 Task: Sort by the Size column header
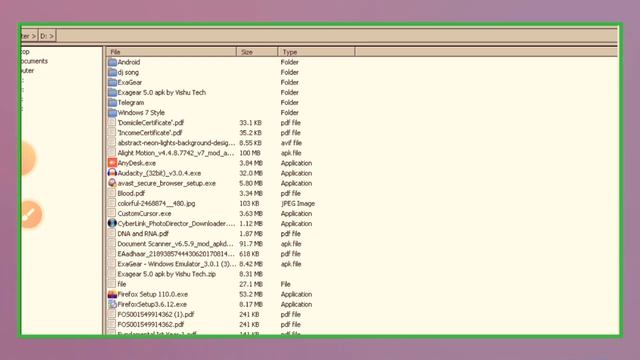(x=257, y=52)
